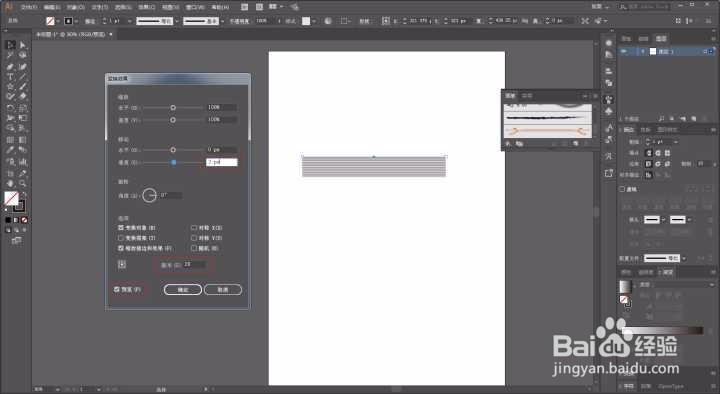Open the Edit menu
Screen dimensions: 720x394
[52, 7]
